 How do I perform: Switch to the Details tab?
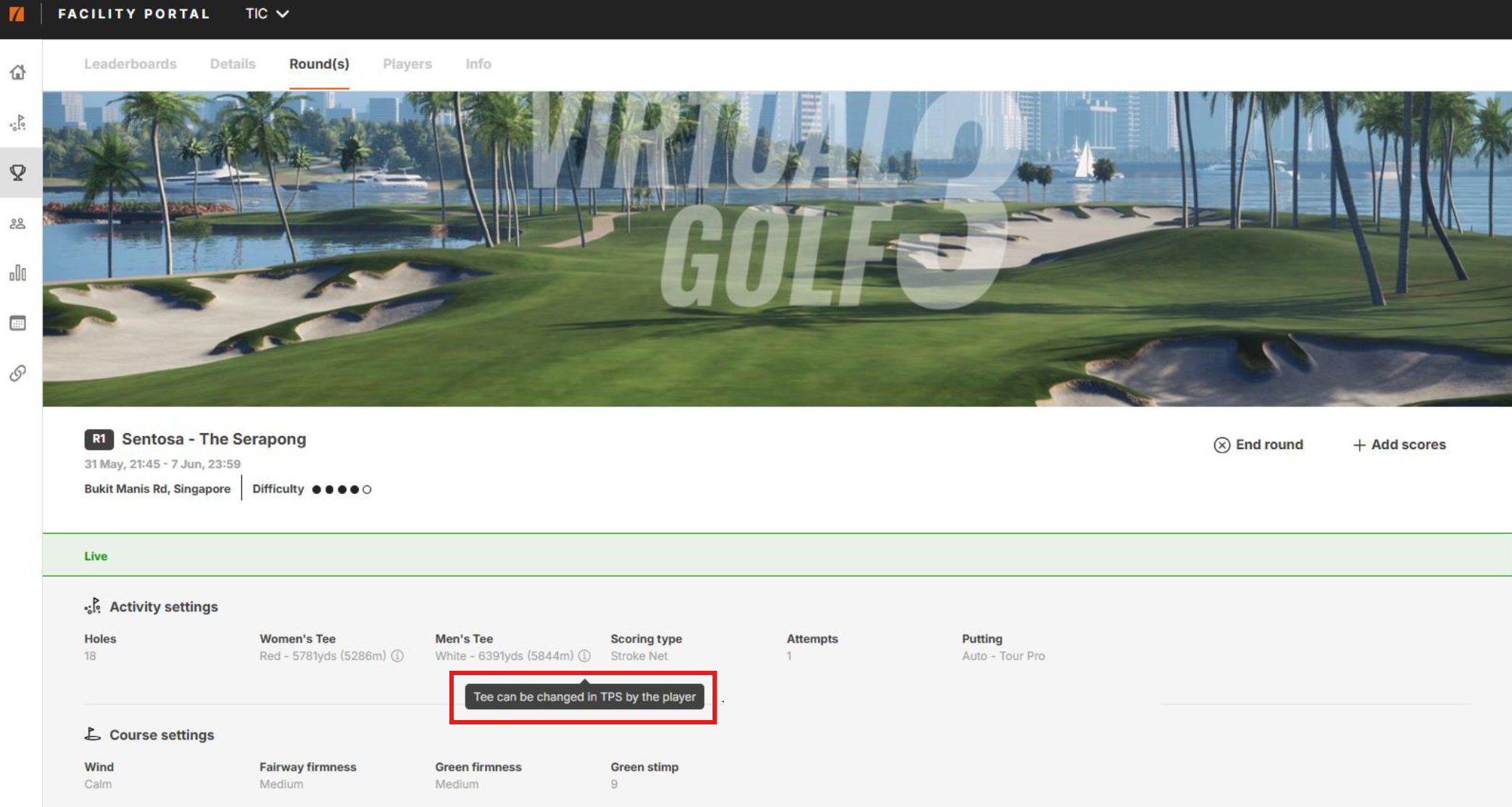[x=233, y=64]
